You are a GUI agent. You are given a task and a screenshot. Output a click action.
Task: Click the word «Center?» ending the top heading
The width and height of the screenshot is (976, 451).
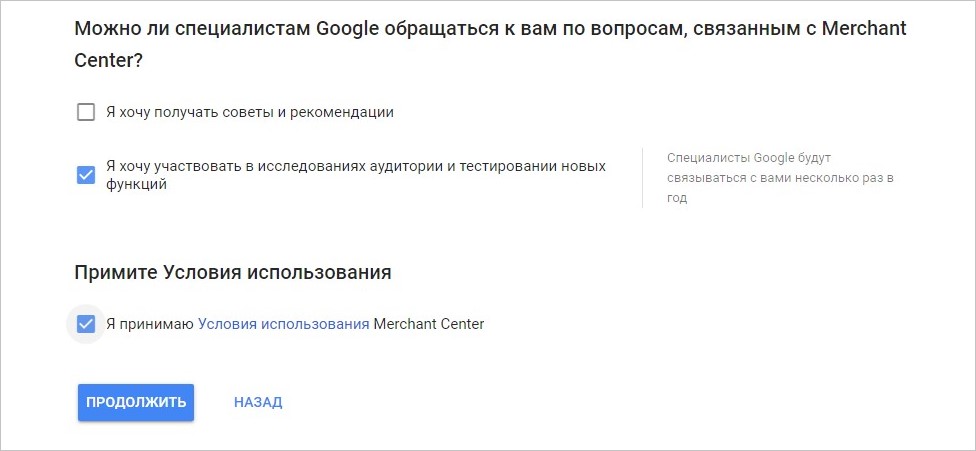point(109,61)
